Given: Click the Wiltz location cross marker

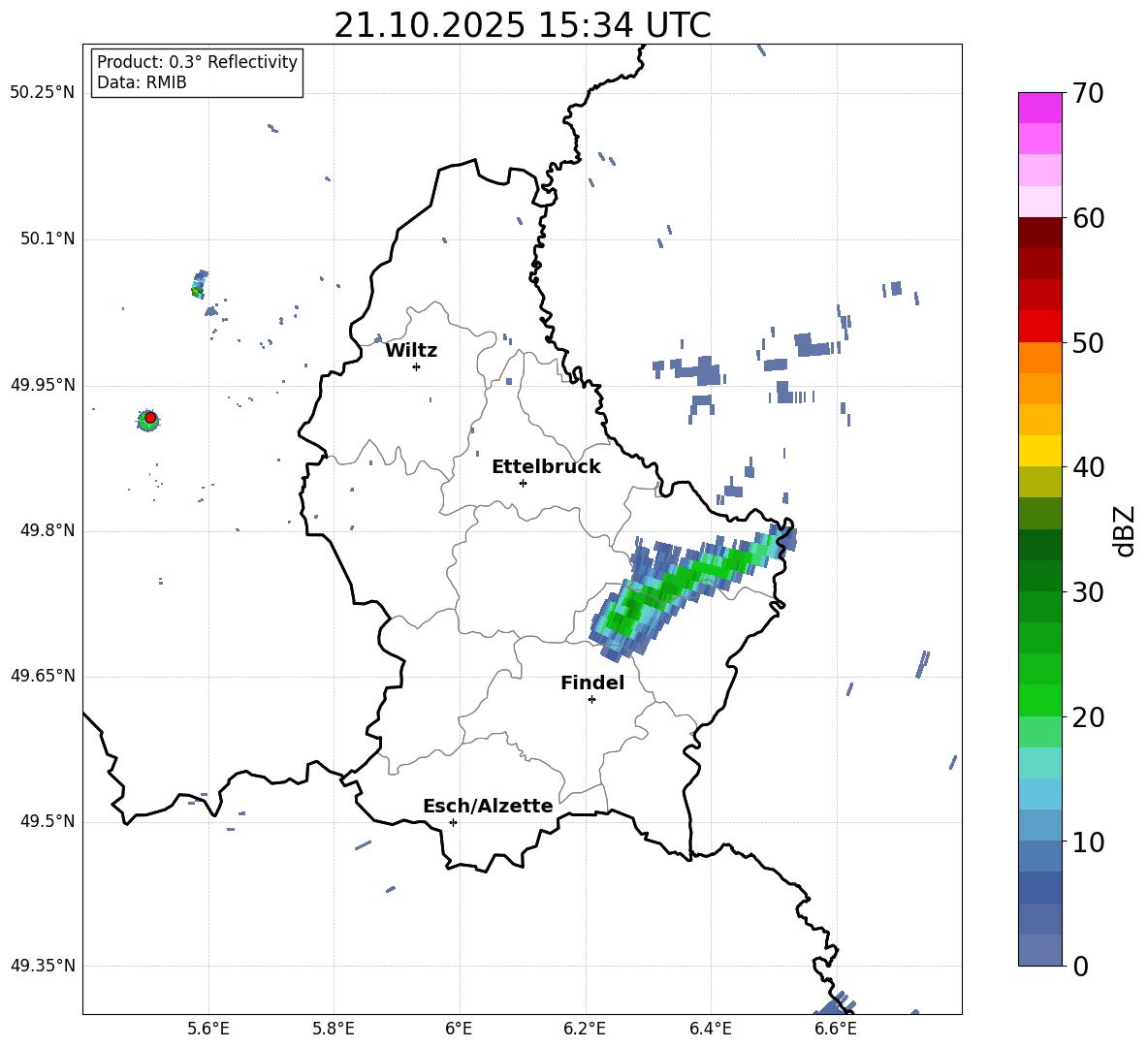Looking at the screenshot, I should click(x=416, y=366).
